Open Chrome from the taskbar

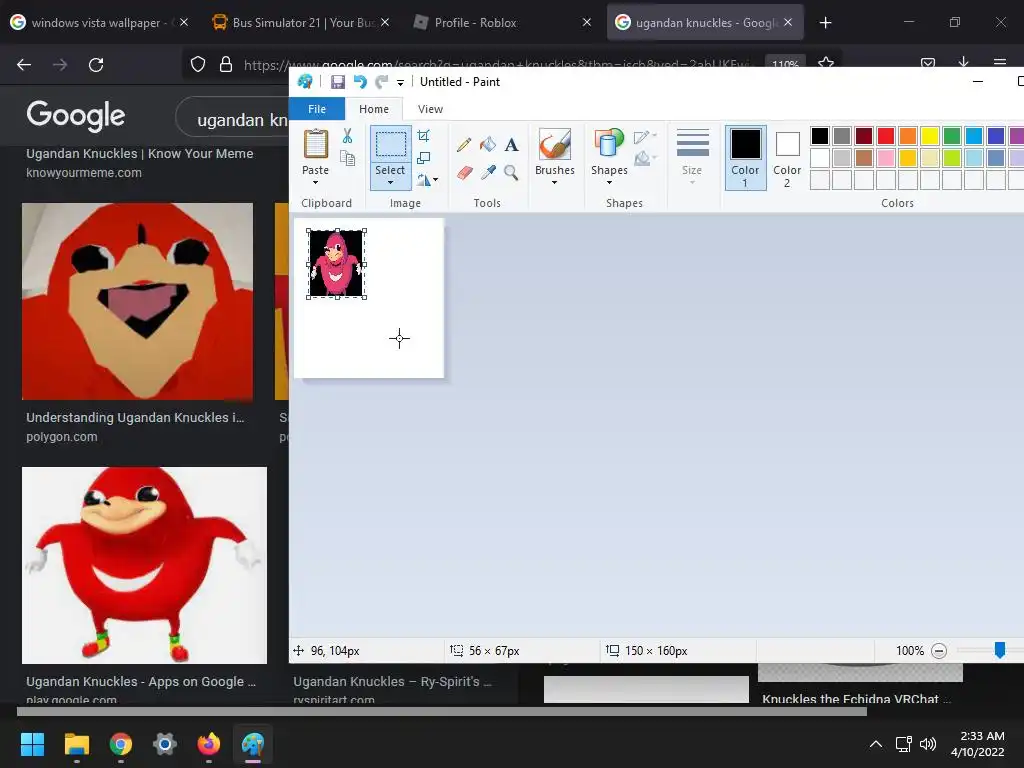121,744
